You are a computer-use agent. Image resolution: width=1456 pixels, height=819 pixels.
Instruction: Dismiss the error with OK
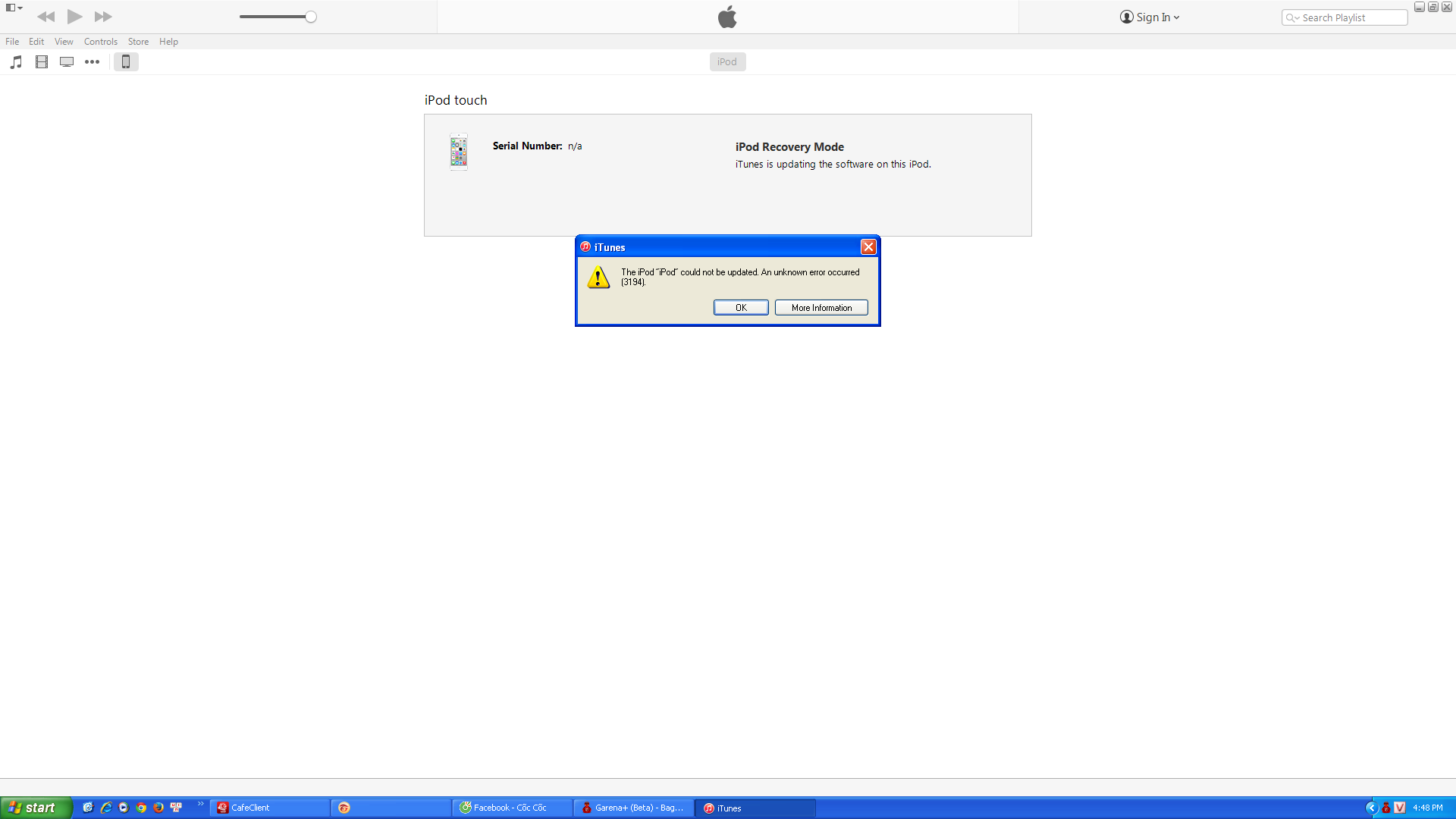pos(741,308)
